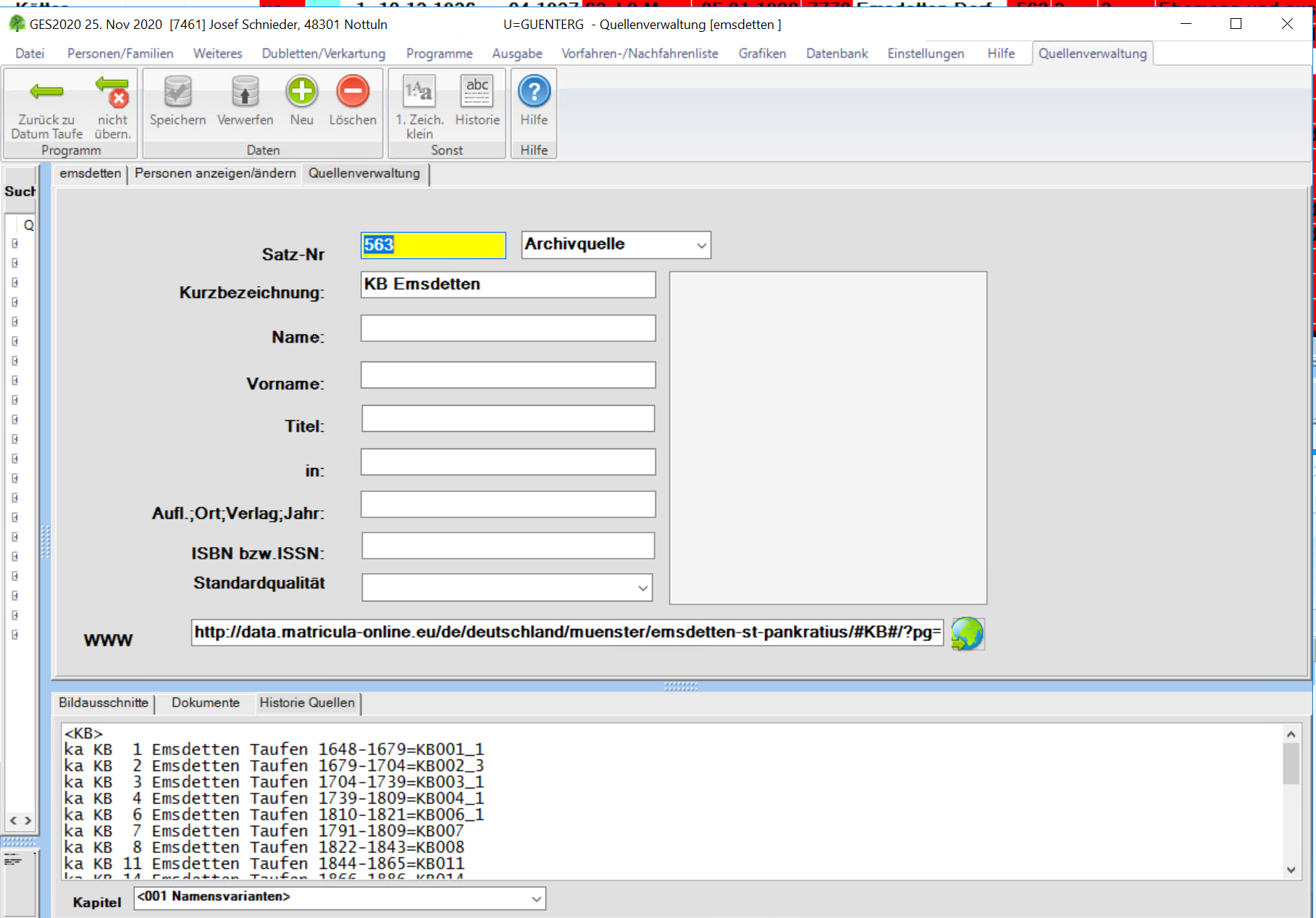Open the Programme menu

(x=439, y=54)
